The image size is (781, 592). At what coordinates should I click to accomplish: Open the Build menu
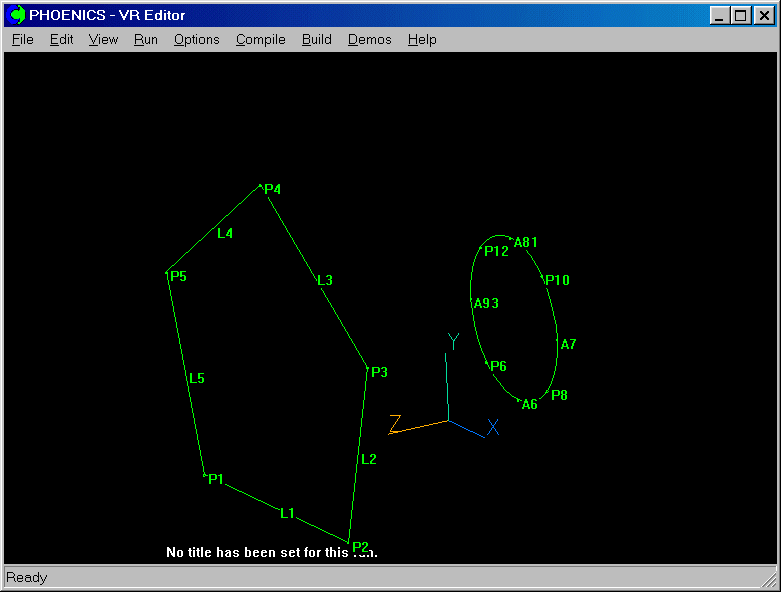pyautogui.click(x=316, y=40)
